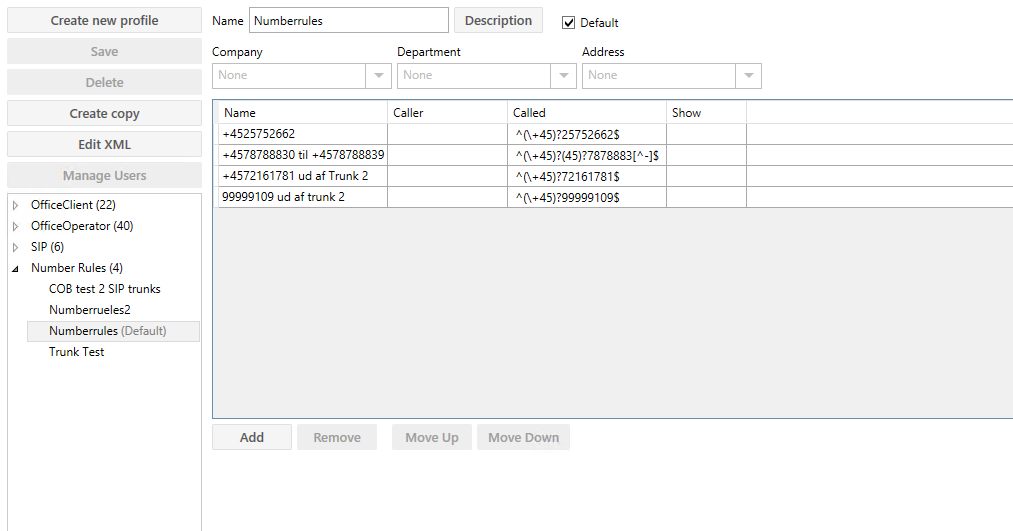Add a new number rule
Viewport: 1013px width, 531px height.
click(252, 438)
